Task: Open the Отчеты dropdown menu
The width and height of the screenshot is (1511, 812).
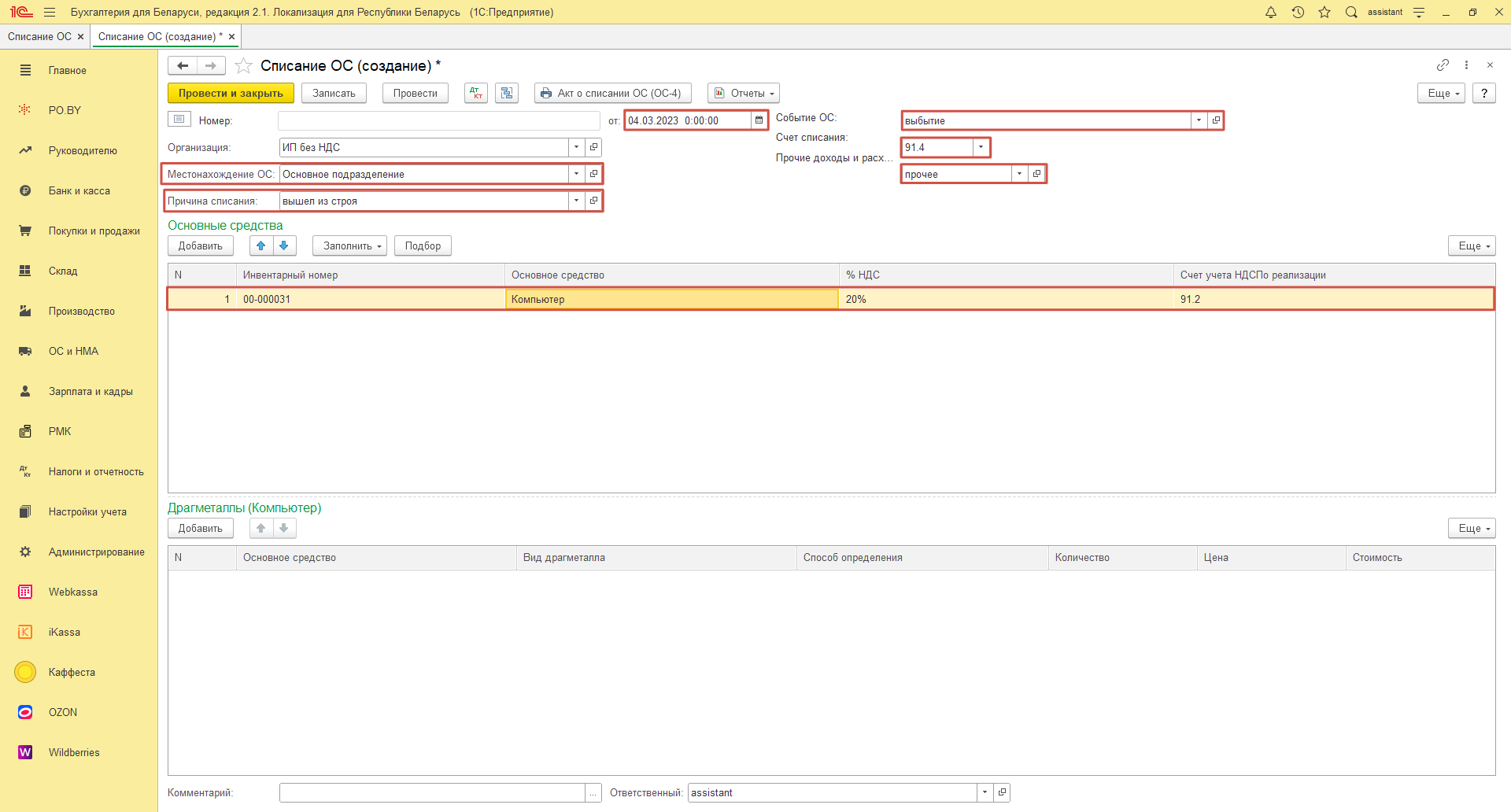Action: pyautogui.click(x=743, y=93)
